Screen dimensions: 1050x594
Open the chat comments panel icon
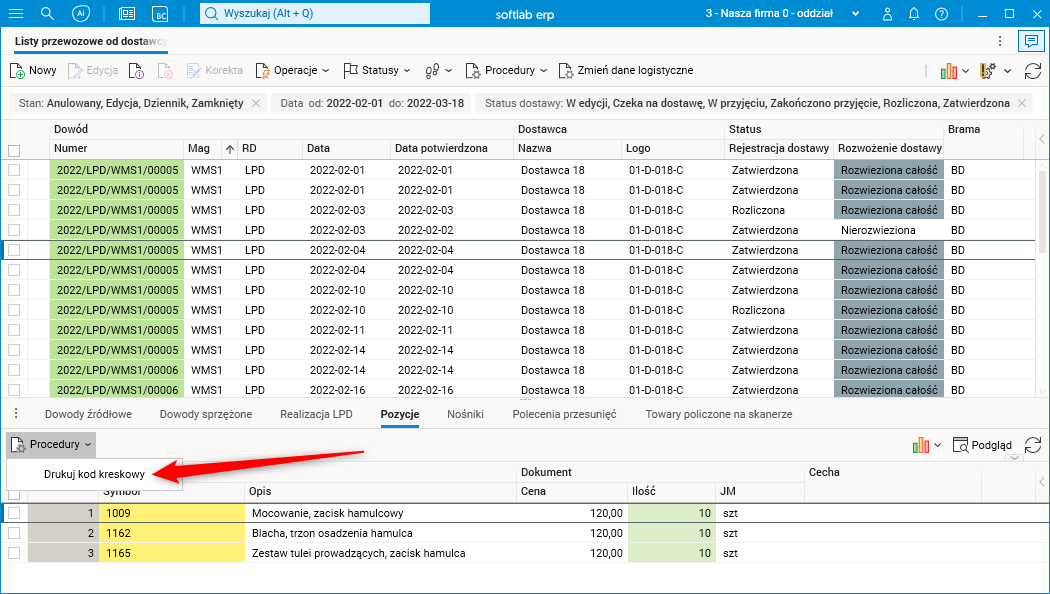tap(1030, 41)
